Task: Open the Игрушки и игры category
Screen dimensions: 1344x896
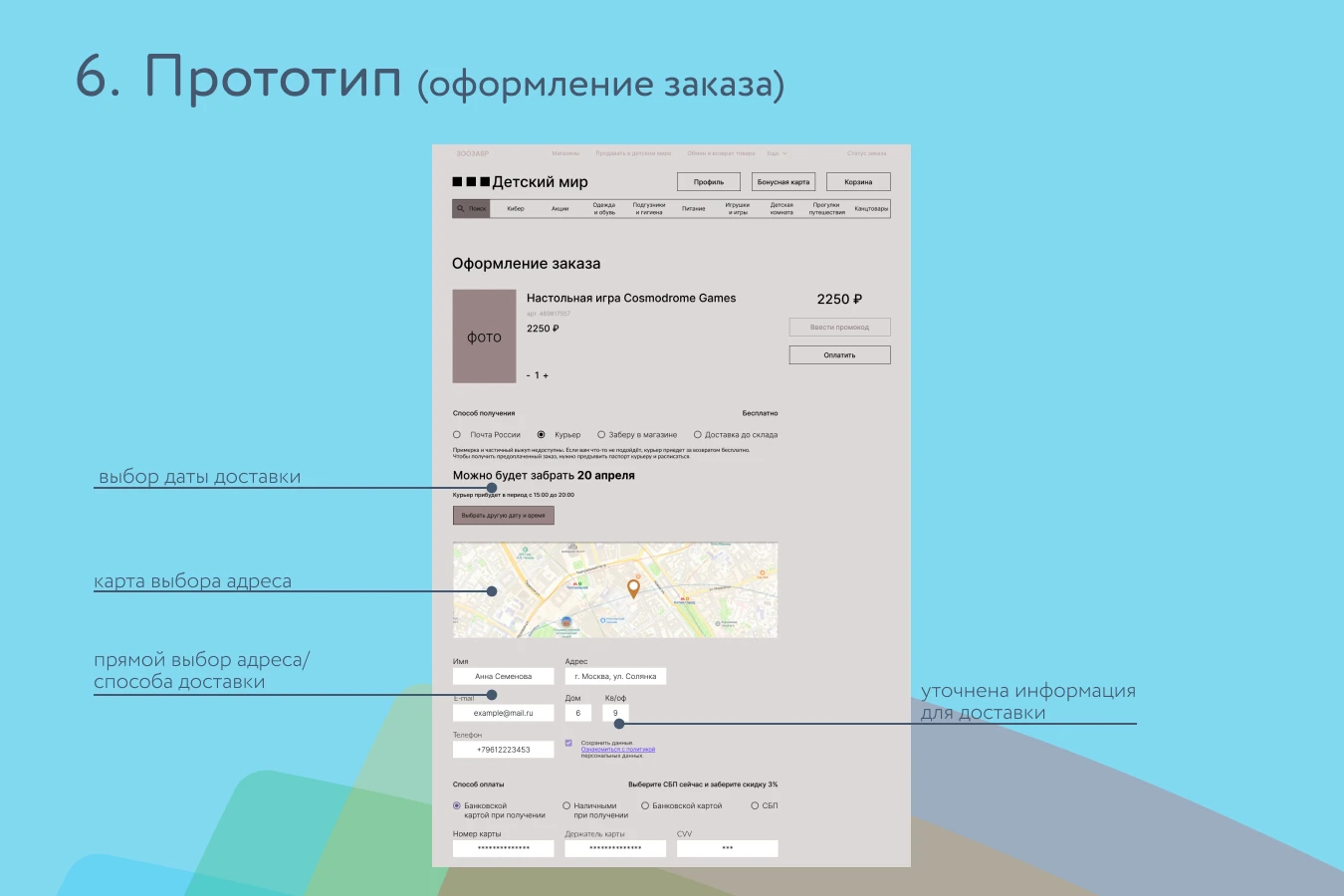Action: click(x=737, y=209)
